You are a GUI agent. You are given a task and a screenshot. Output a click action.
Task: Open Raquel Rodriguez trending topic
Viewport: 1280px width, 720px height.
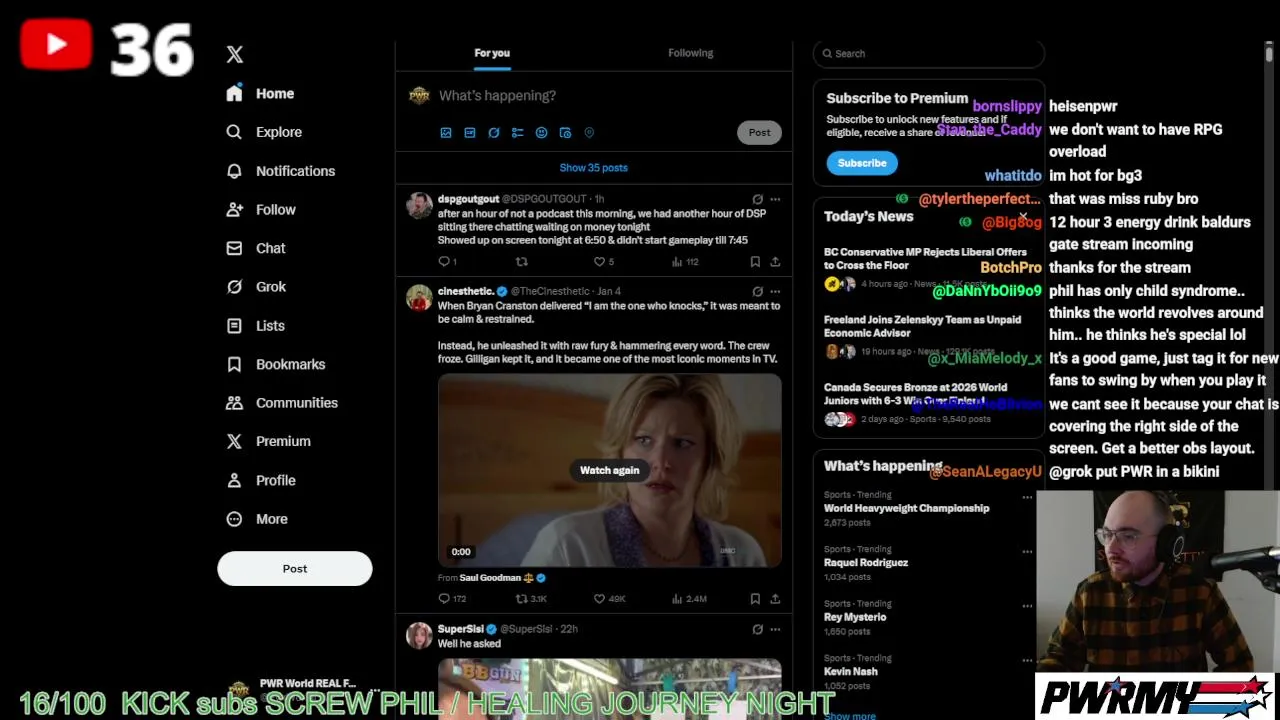coord(865,563)
